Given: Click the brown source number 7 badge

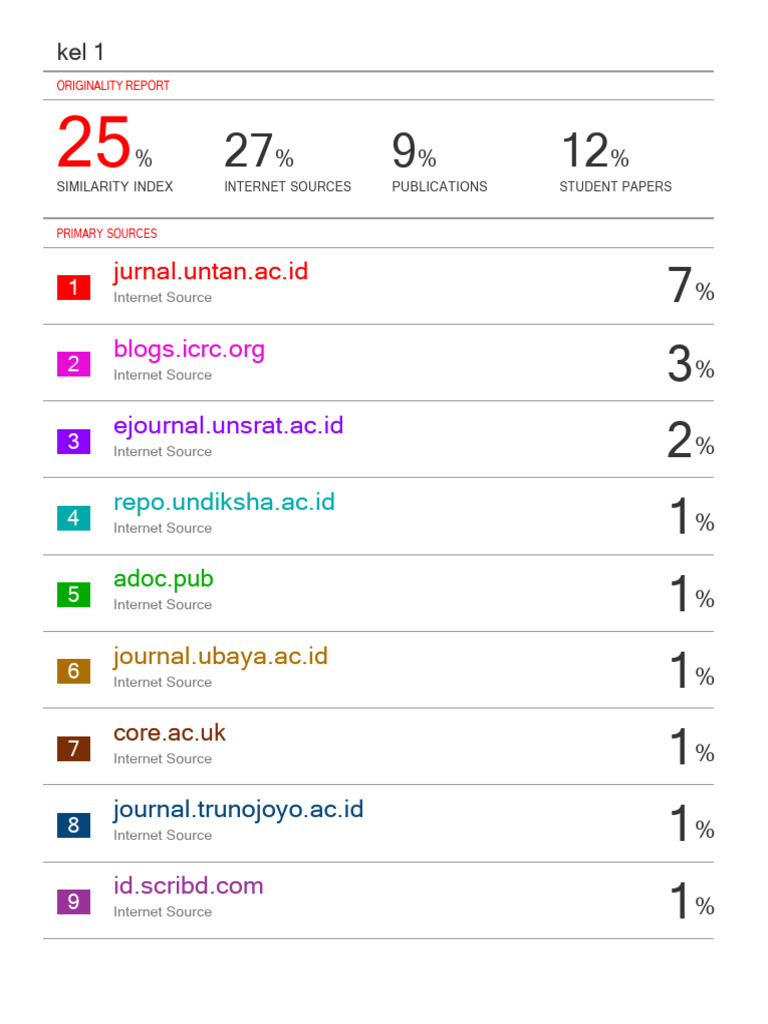Looking at the screenshot, I should 73,748.
